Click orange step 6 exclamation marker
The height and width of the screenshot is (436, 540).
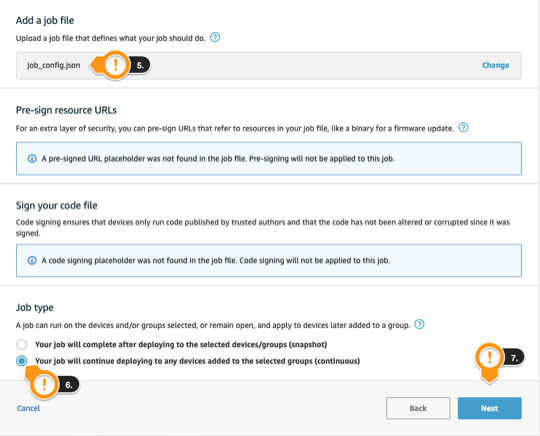tap(44, 384)
